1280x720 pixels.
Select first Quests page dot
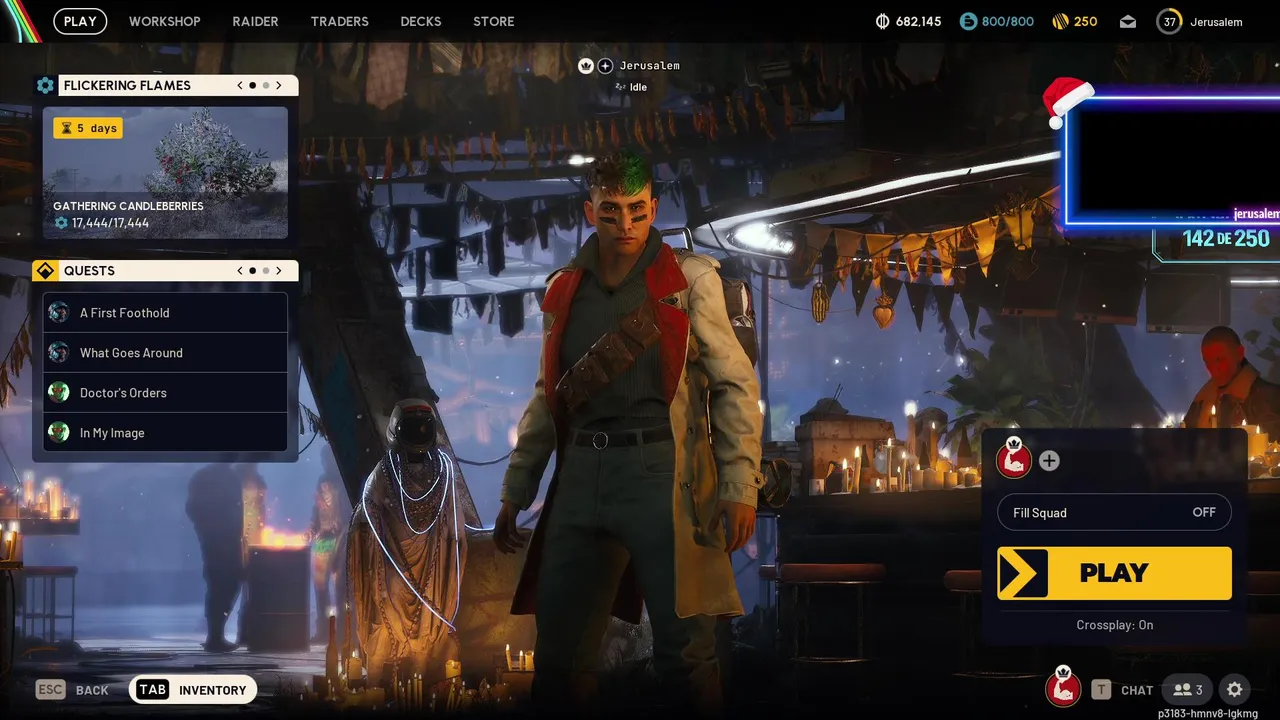[x=252, y=271]
